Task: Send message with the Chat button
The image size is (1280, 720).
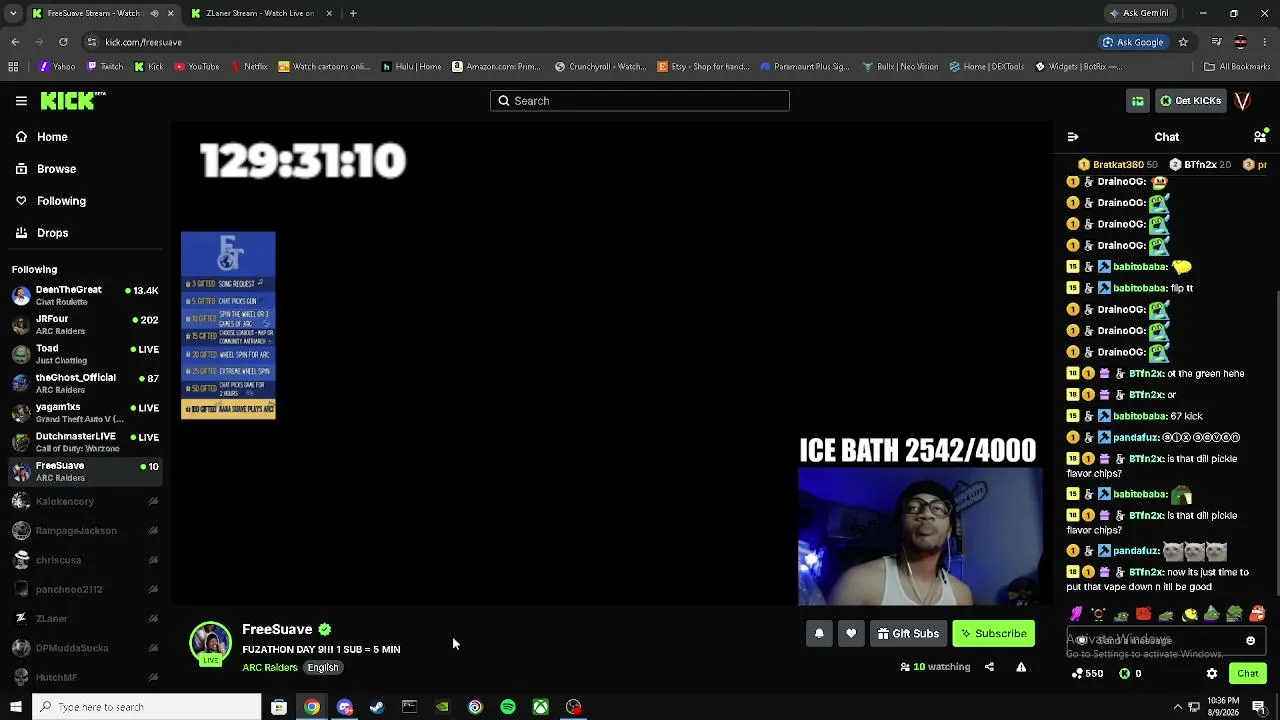Action: tap(1247, 674)
